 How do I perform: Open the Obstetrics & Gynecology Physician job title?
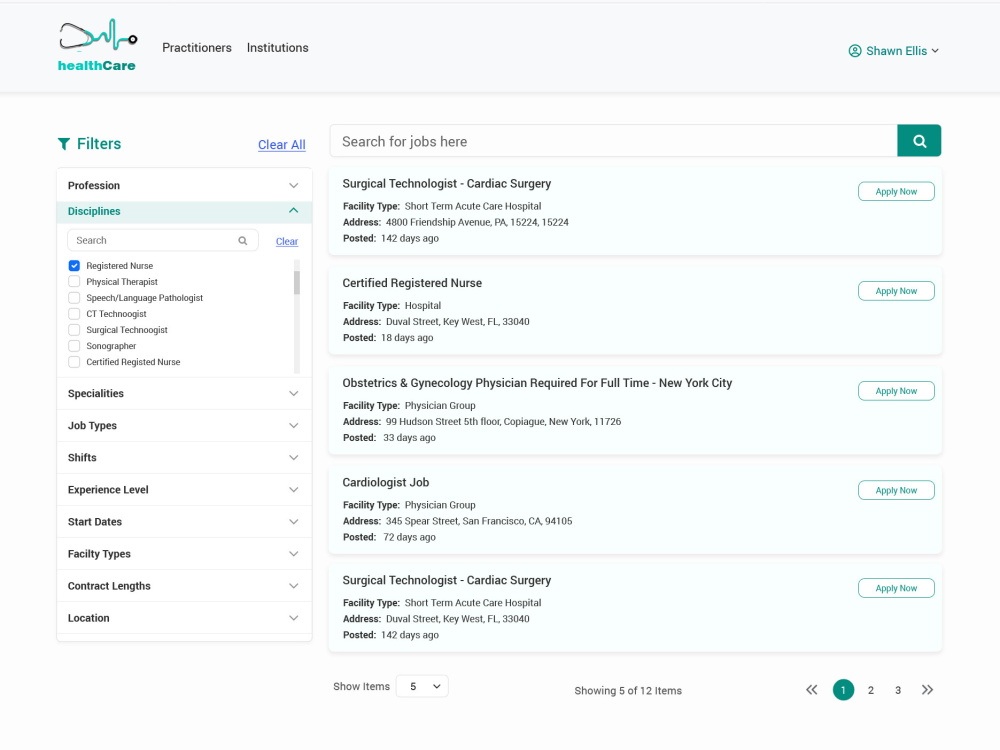tap(537, 383)
